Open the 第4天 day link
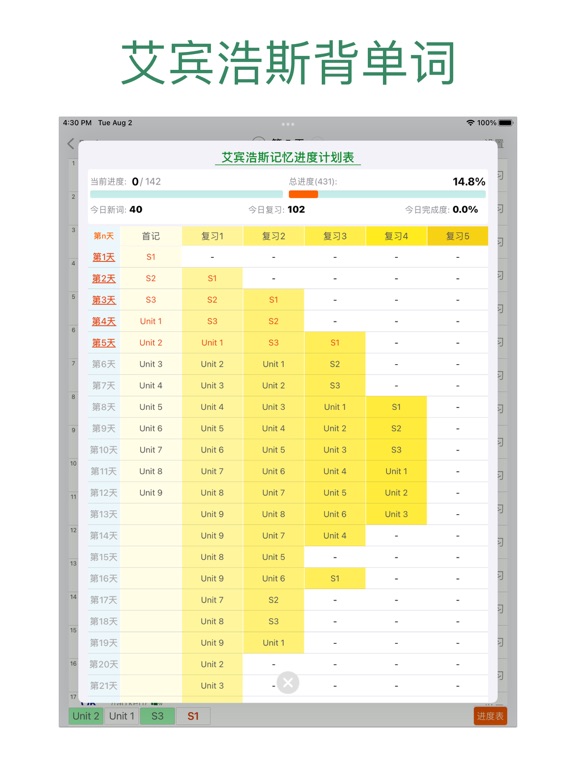Image resolution: width=576 pixels, height=768 pixels. pyautogui.click(x=104, y=321)
